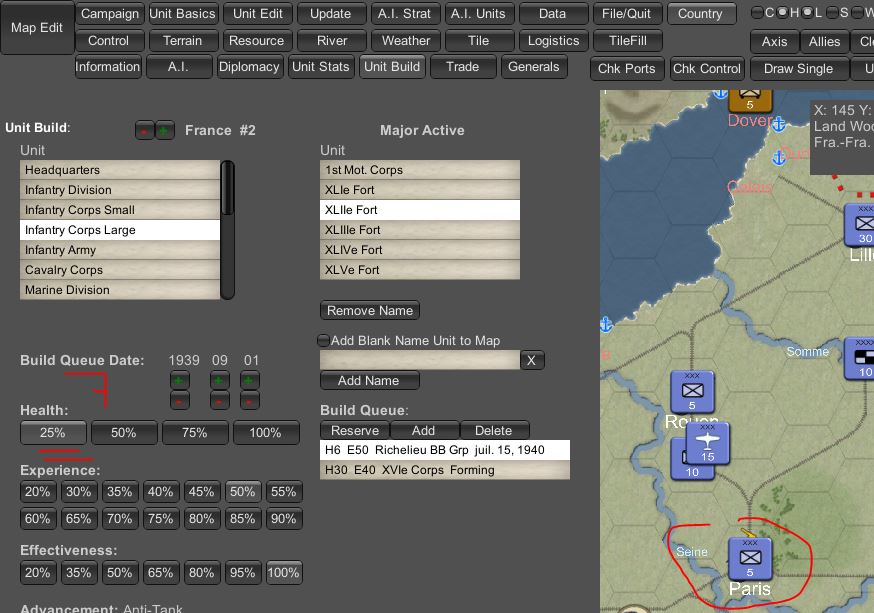The height and width of the screenshot is (613, 874).
Task: Click the unit type list scrollbar
Action: point(227,230)
